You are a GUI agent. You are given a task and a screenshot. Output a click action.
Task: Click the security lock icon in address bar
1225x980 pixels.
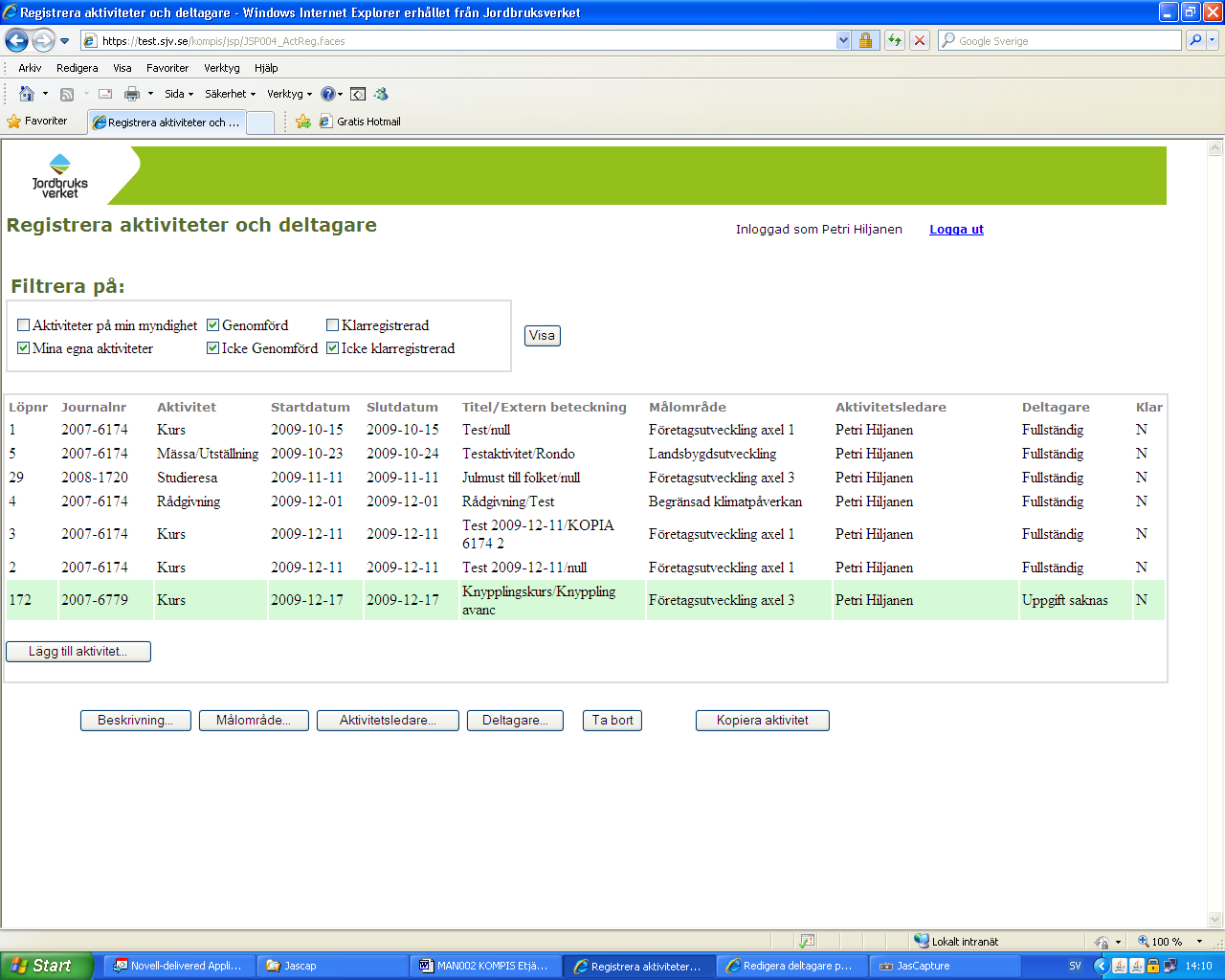[865, 40]
